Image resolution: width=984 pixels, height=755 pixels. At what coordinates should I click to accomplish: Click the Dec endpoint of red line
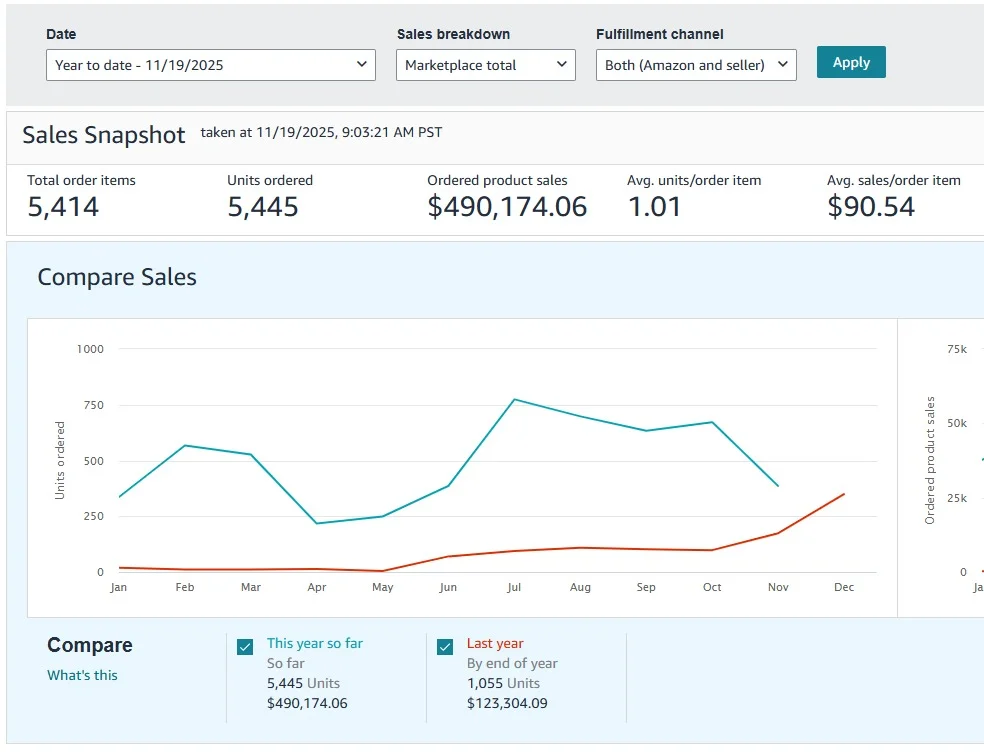point(844,494)
